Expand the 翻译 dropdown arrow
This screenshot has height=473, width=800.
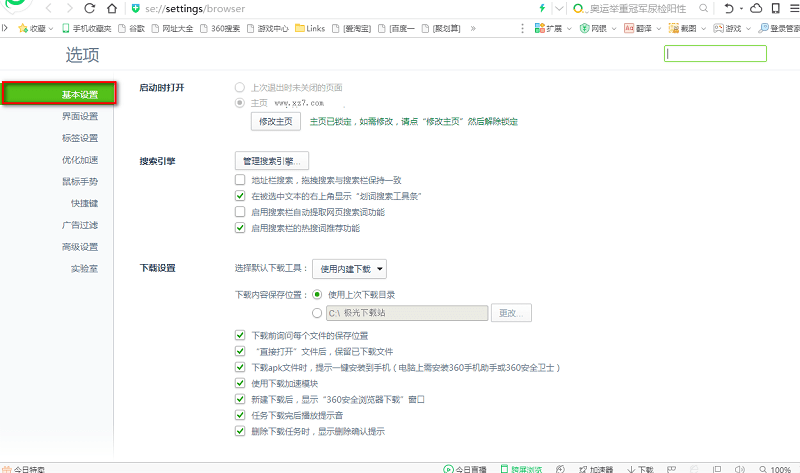pos(658,29)
